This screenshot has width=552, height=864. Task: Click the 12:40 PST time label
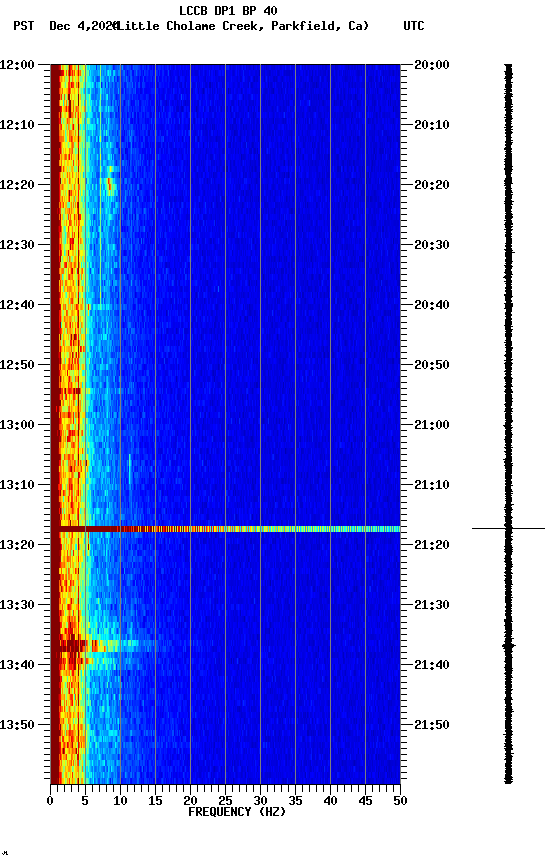coord(17,305)
